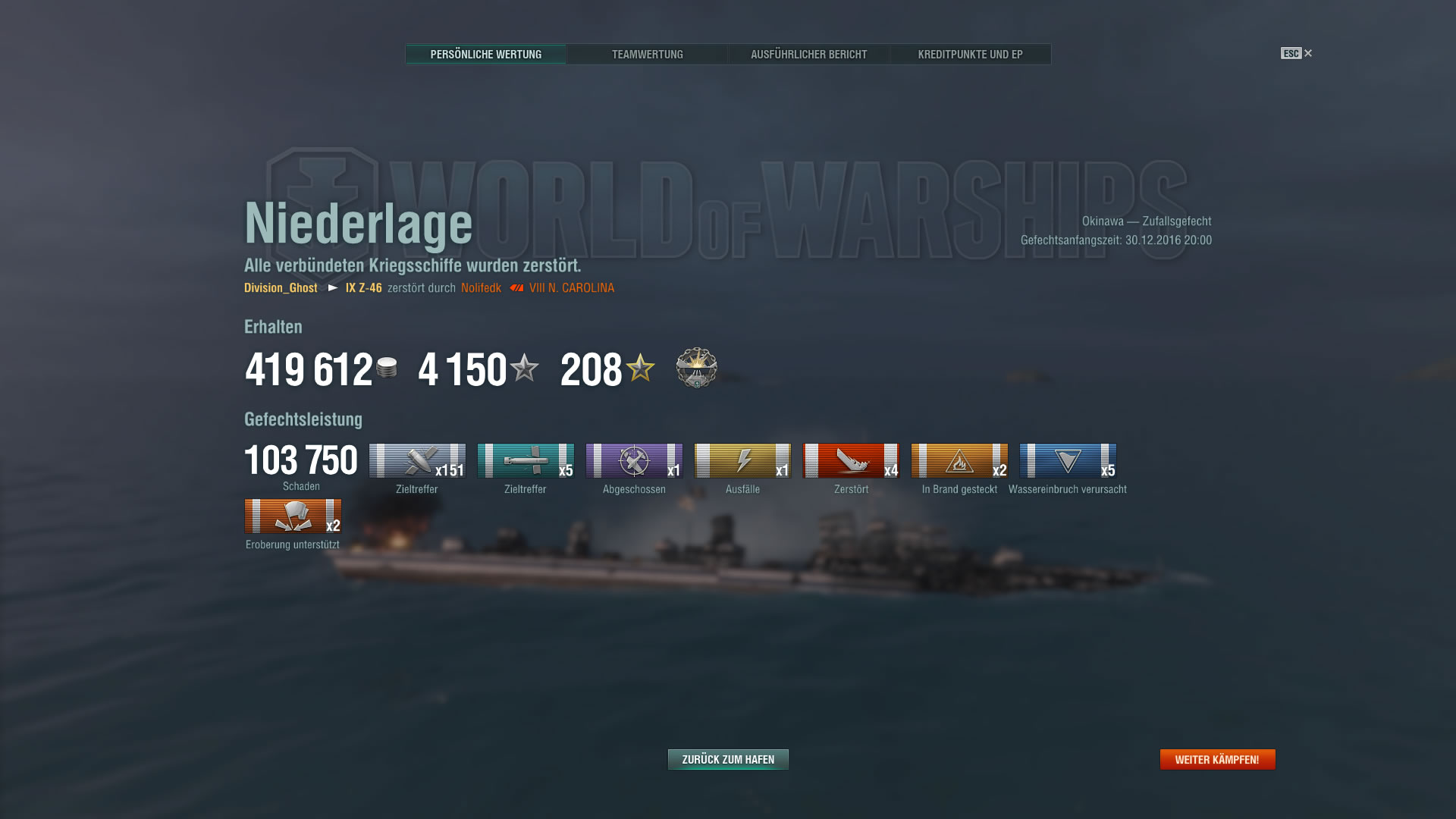The image size is (1456, 819).
Task: Click the Ausfälle lightning ribbon
Action: (742, 461)
